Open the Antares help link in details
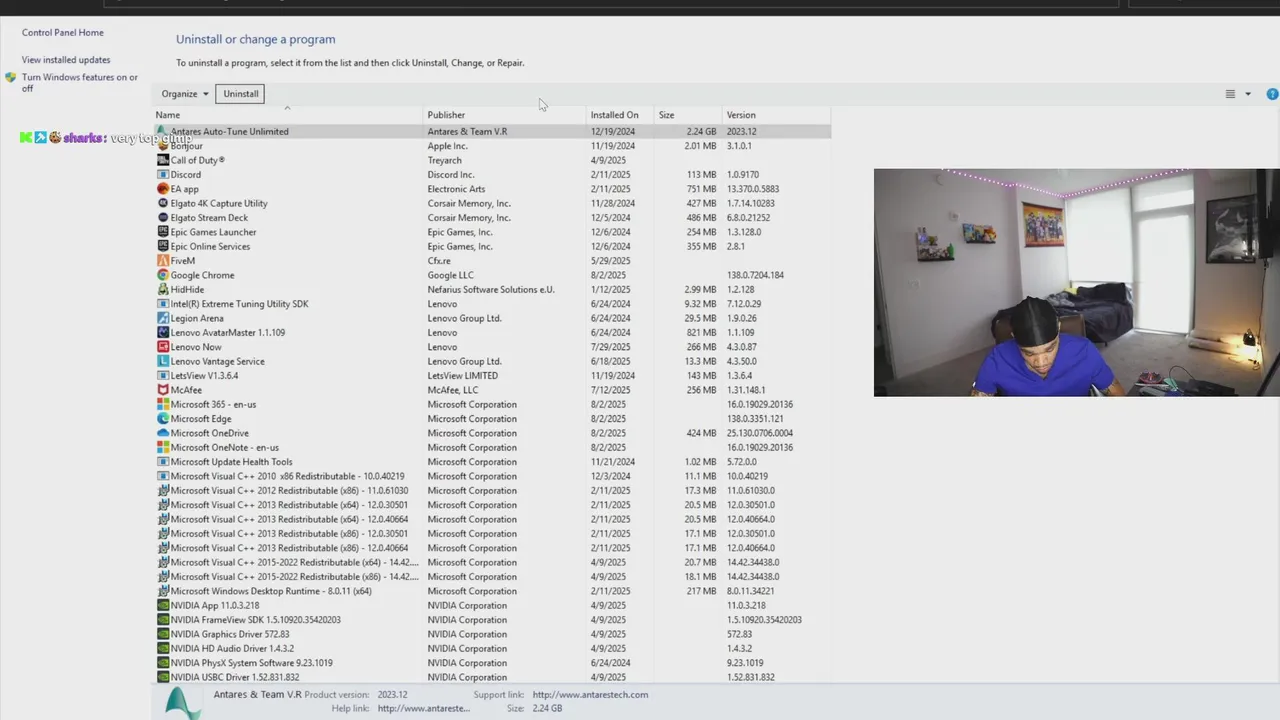This screenshot has width=1280, height=720. pos(424,709)
